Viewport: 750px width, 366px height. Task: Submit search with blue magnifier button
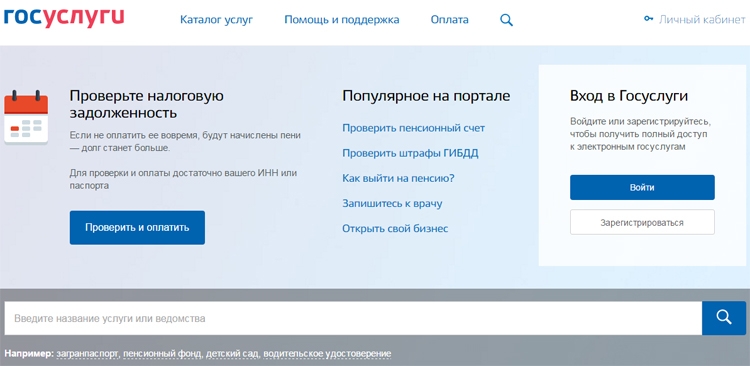pyautogui.click(x=724, y=318)
